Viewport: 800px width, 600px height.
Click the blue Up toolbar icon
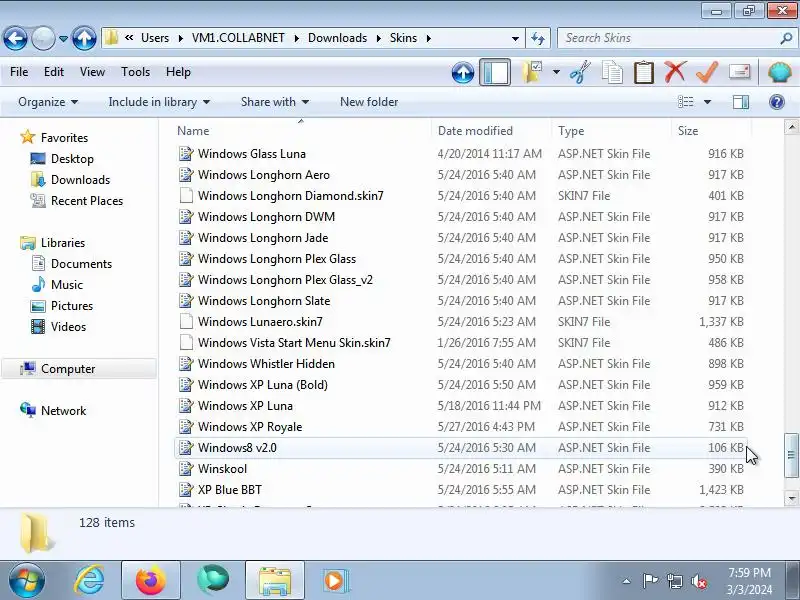pyautogui.click(x=463, y=72)
